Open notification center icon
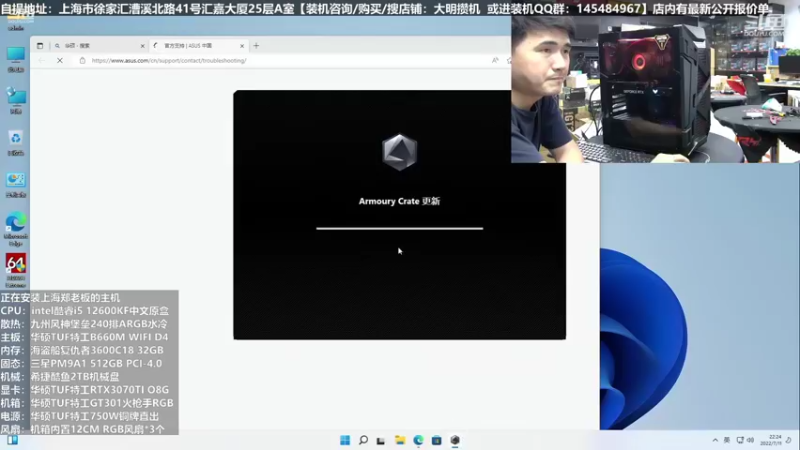The width and height of the screenshot is (800, 450). pyautogui.click(x=789, y=440)
